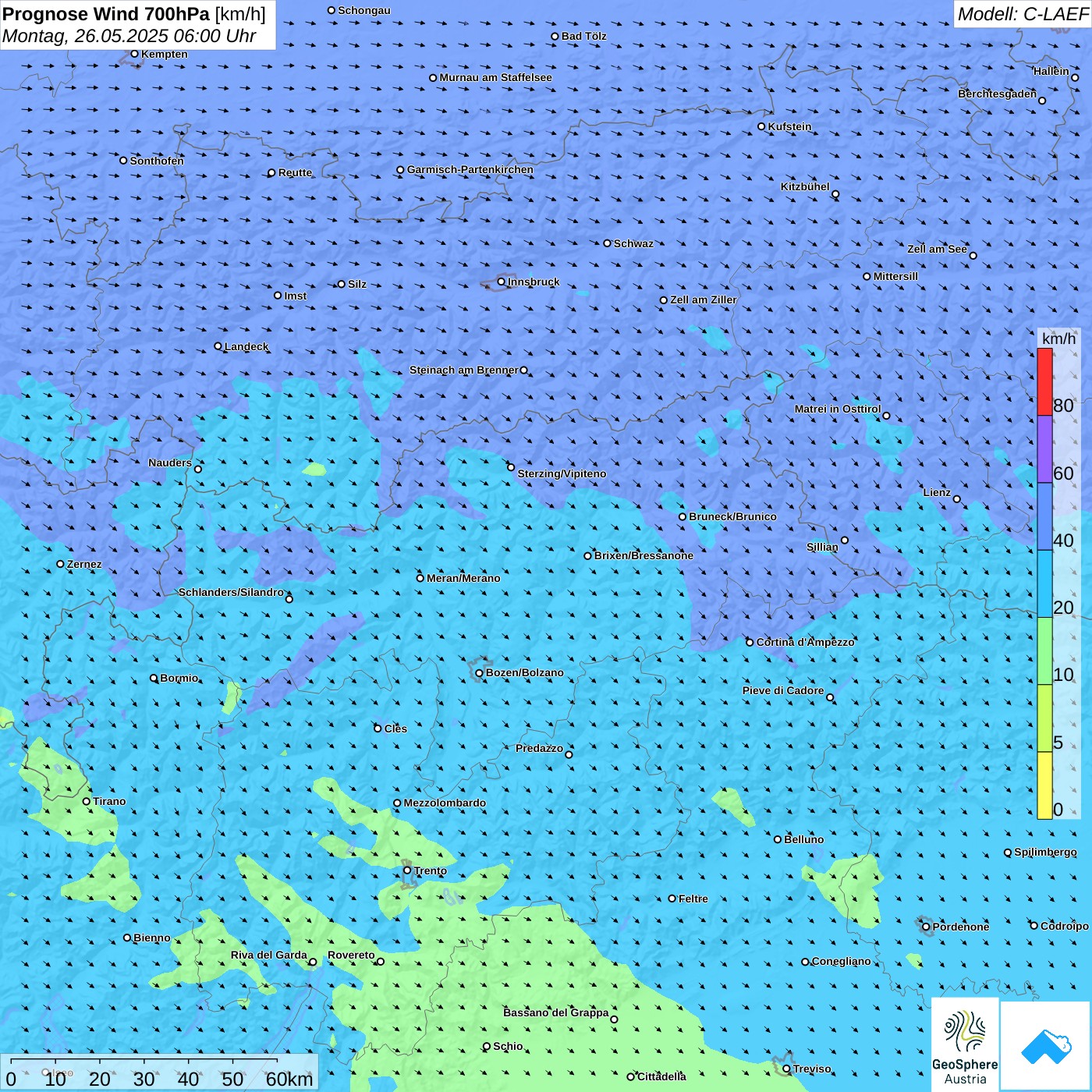Screen dimensions: 1092x1092
Task: Click the 'Schongau' label
Action: [x=364, y=10]
